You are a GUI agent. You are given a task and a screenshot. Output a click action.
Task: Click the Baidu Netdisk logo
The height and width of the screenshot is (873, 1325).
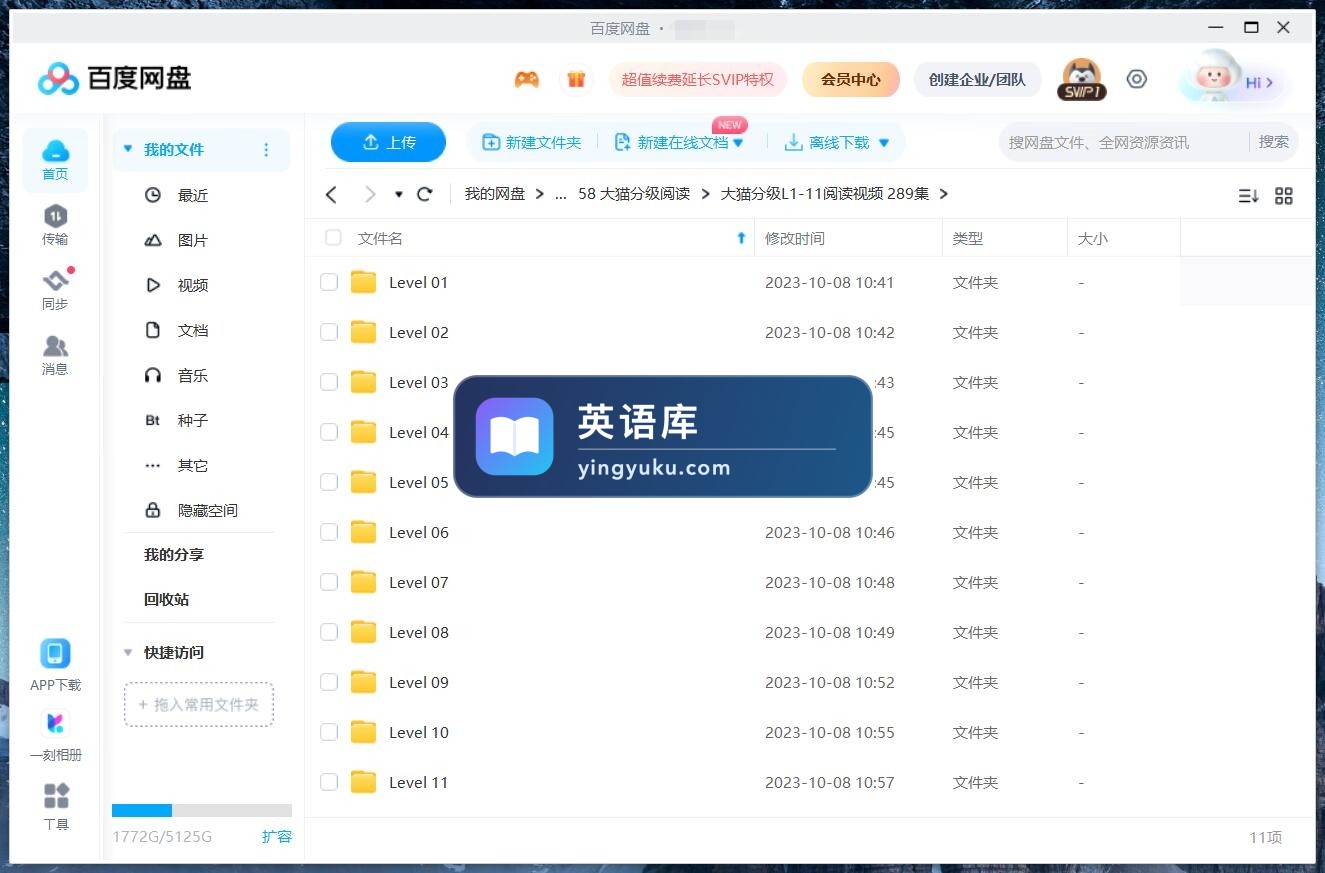click(x=114, y=78)
